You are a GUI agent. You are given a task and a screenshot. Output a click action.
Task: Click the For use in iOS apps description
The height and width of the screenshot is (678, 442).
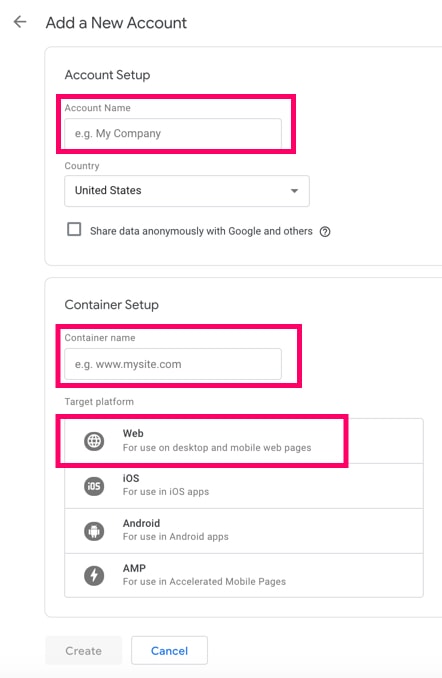coord(166,492)
